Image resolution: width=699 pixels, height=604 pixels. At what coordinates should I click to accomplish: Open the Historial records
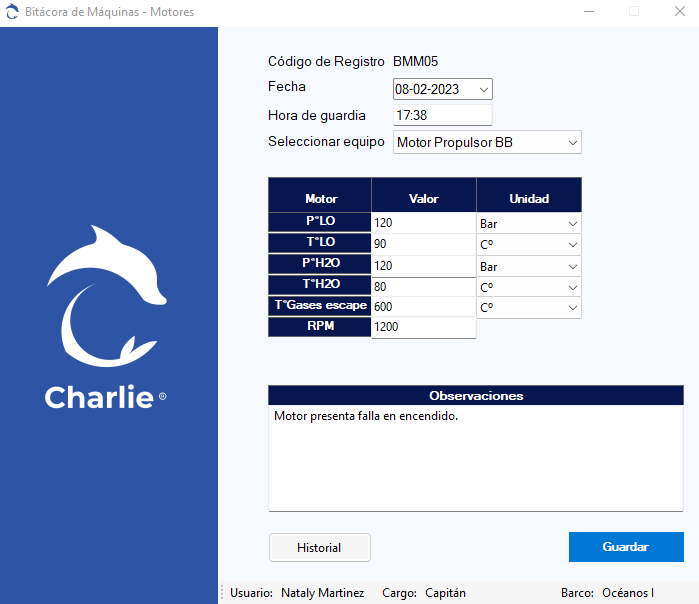(x=319, y=548)
